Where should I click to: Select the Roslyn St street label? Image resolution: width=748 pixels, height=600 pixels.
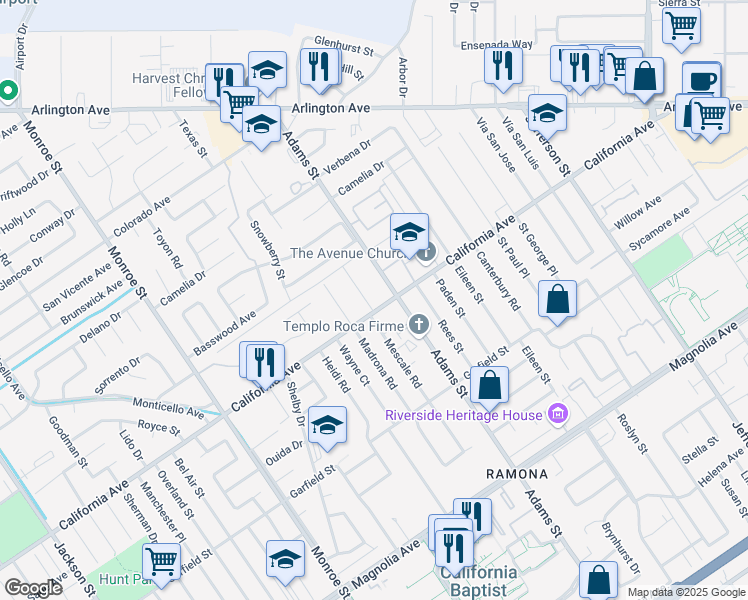(x=633, y=434)
